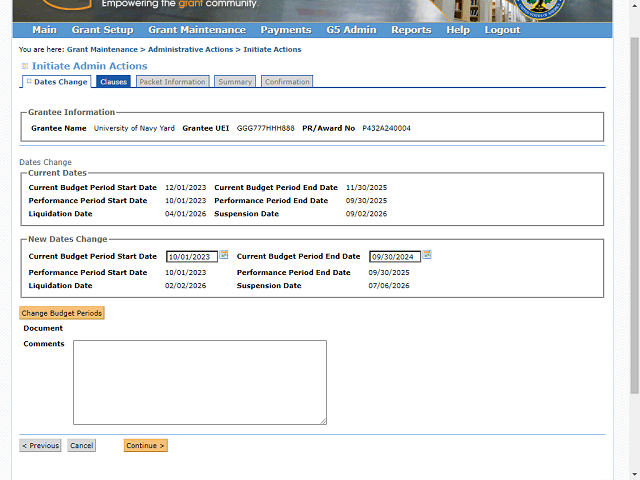Click Grantee UEI value GGG777HHH888
The height and width of the screenshot is (480, 640).
coord(266,128)
